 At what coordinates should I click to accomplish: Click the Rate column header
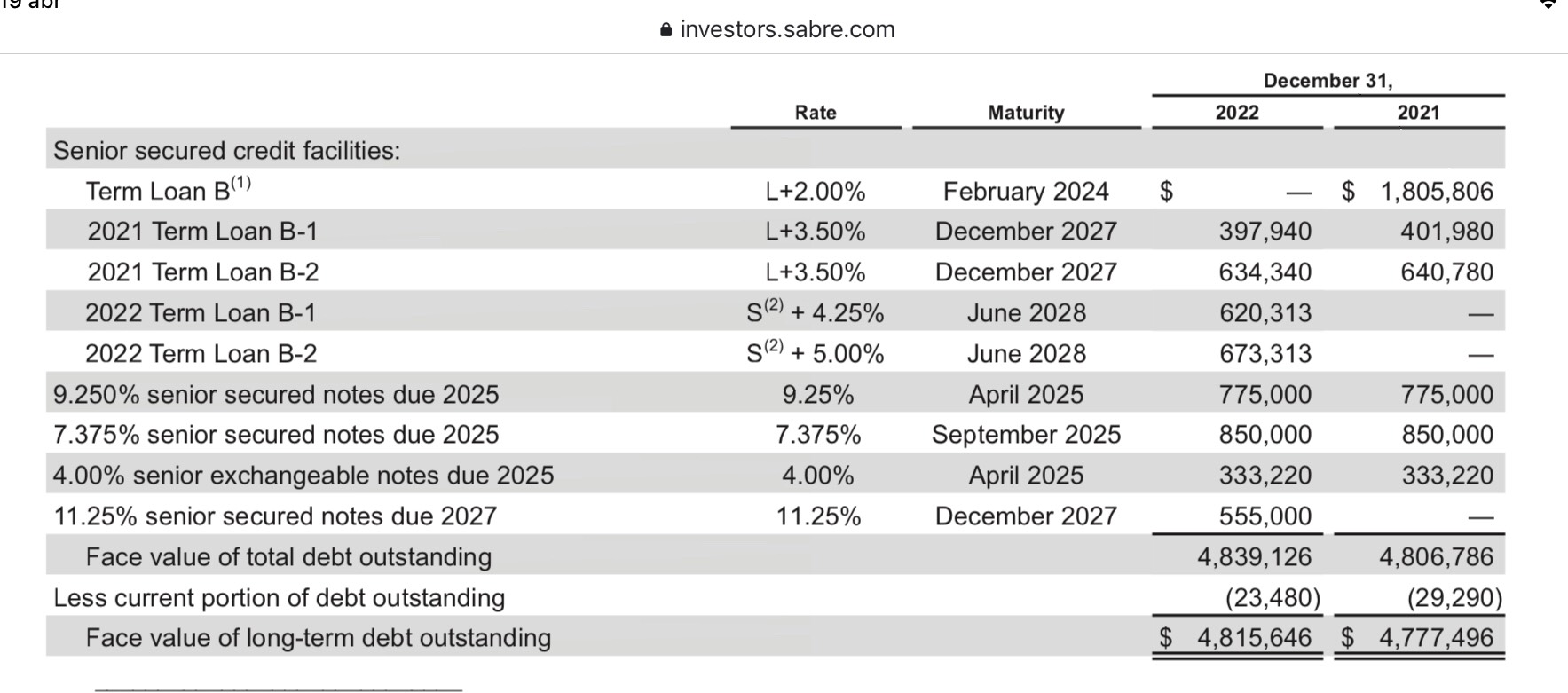click(x=816, y=113)
